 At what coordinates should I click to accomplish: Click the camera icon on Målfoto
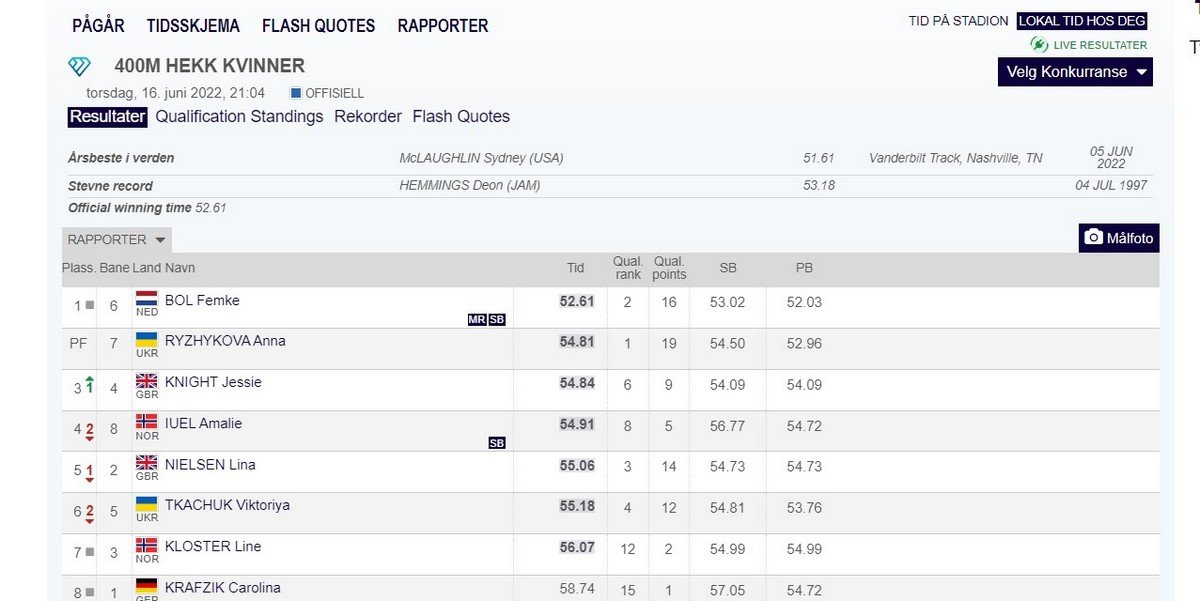[1094, 238]
